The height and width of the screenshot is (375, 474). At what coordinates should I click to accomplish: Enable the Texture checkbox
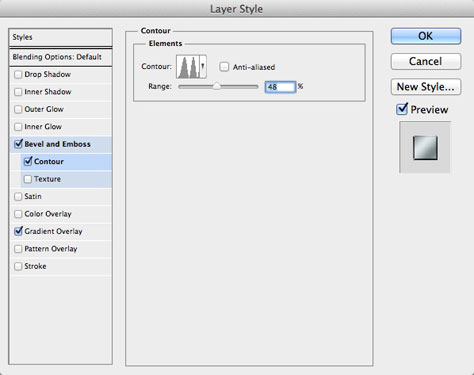[x=28, y=179]
